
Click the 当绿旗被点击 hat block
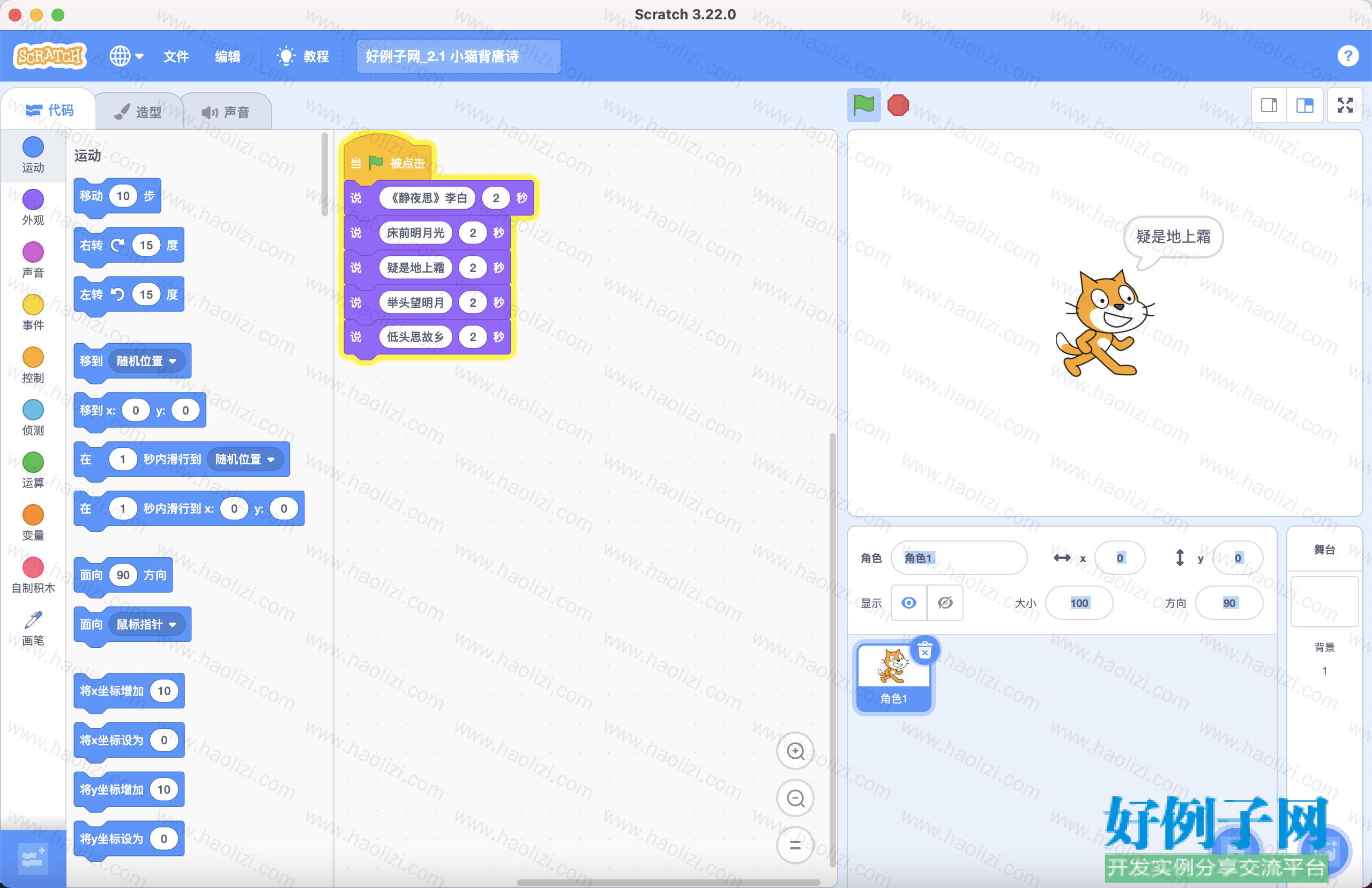pos(387,158)
